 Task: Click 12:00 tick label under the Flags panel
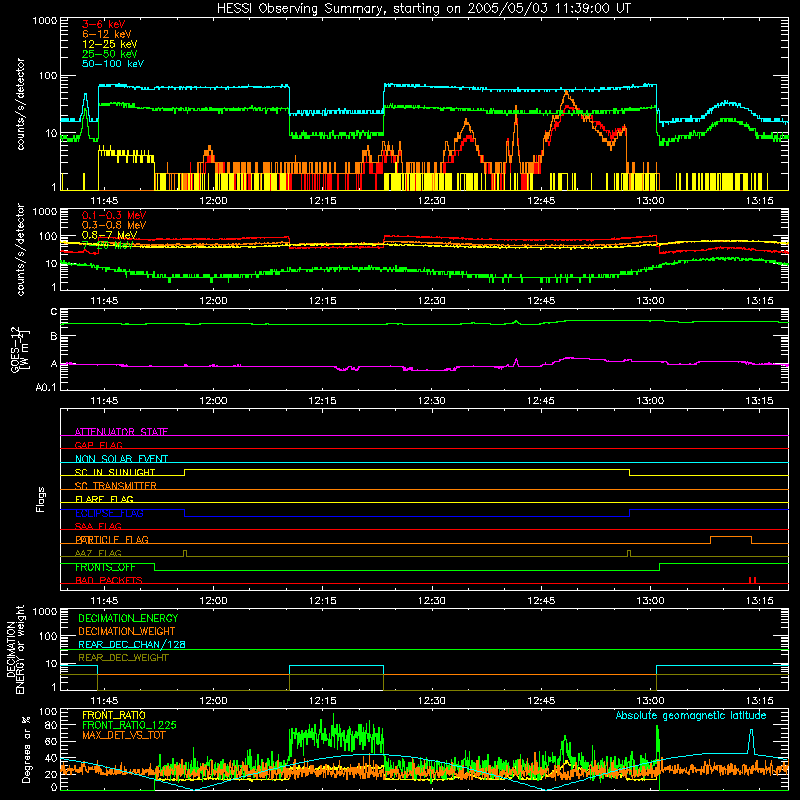pos(213,601)
